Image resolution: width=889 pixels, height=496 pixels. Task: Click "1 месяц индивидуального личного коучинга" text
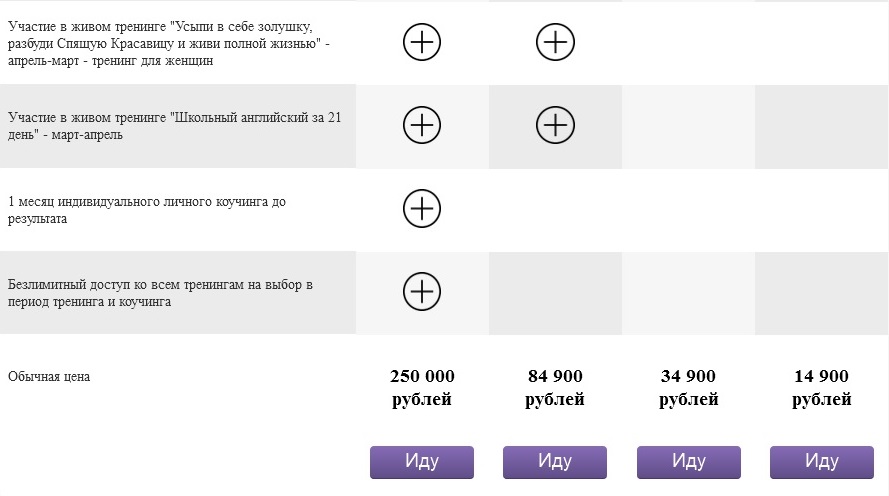point(147,209)
